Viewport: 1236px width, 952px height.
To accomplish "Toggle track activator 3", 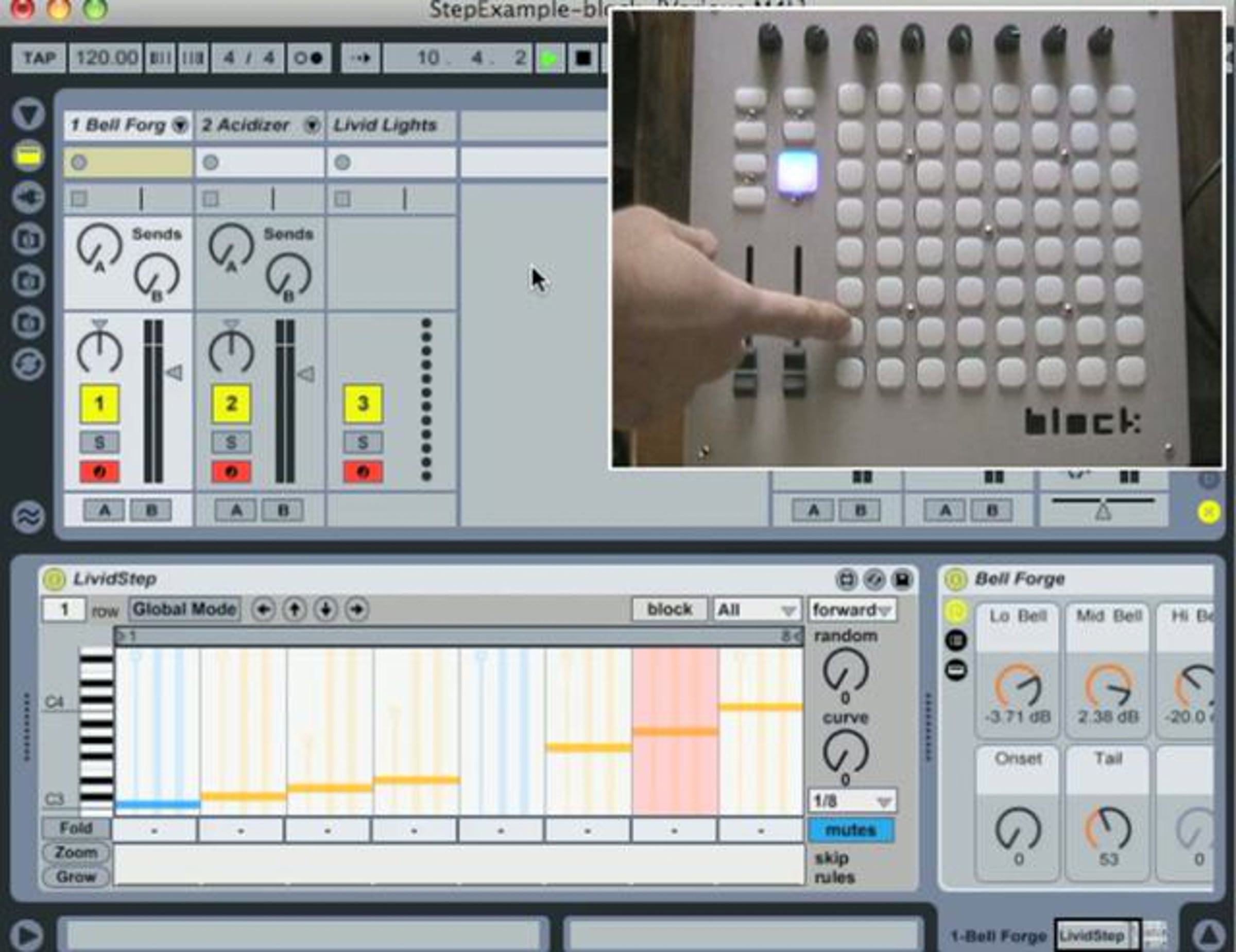I will click(x=363, y=404).
